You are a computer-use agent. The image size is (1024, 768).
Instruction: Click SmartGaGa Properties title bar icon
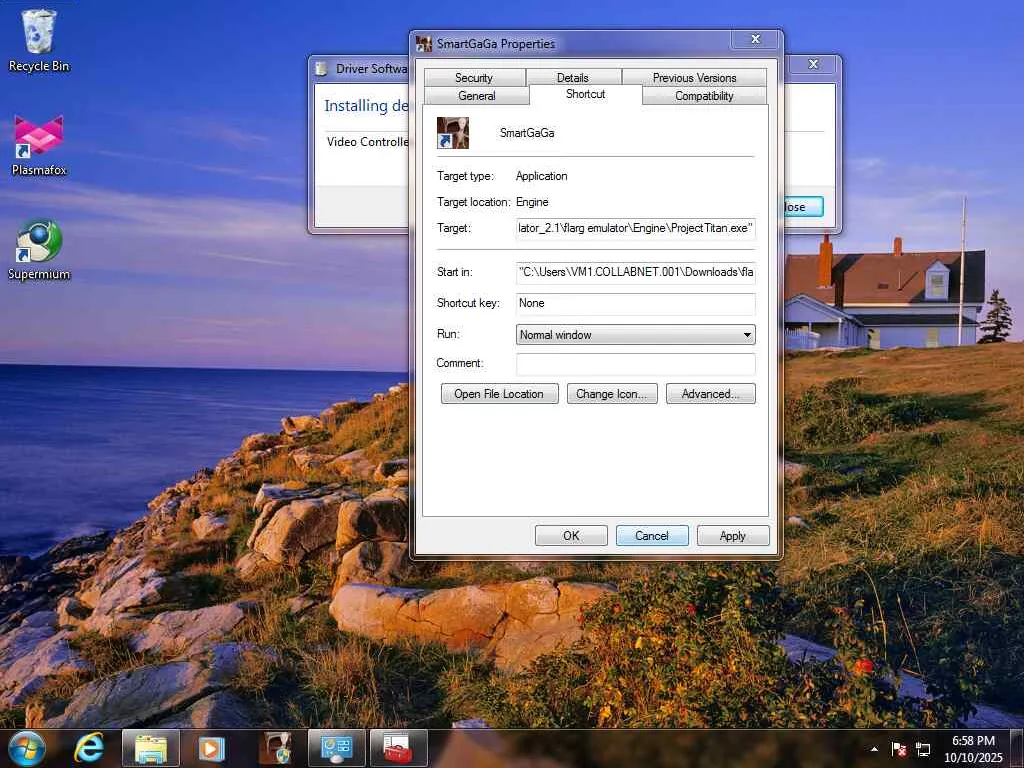(x=424, y=44)
